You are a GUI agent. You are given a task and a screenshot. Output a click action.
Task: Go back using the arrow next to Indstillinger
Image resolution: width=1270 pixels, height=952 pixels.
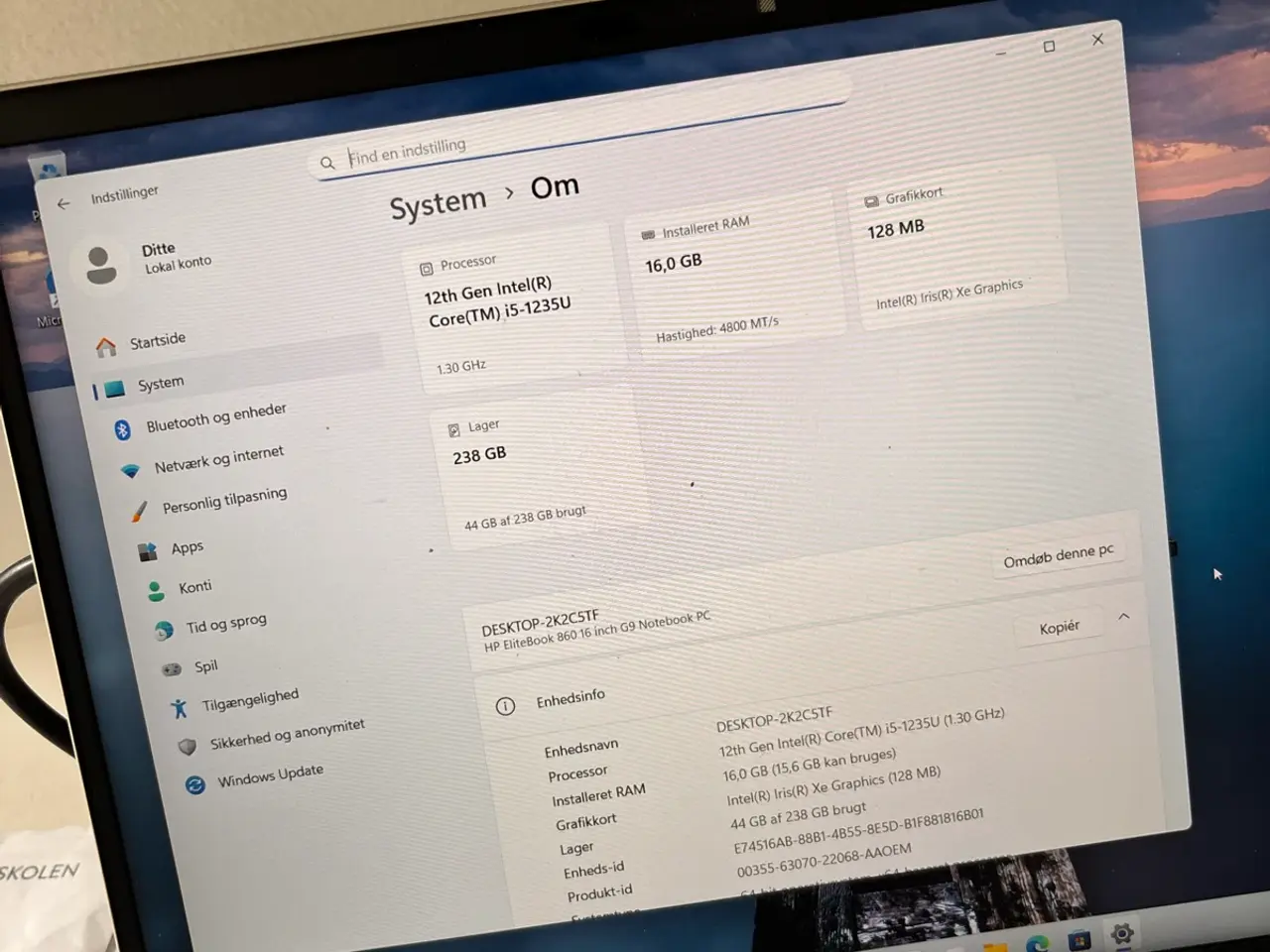tap(63, 203)
